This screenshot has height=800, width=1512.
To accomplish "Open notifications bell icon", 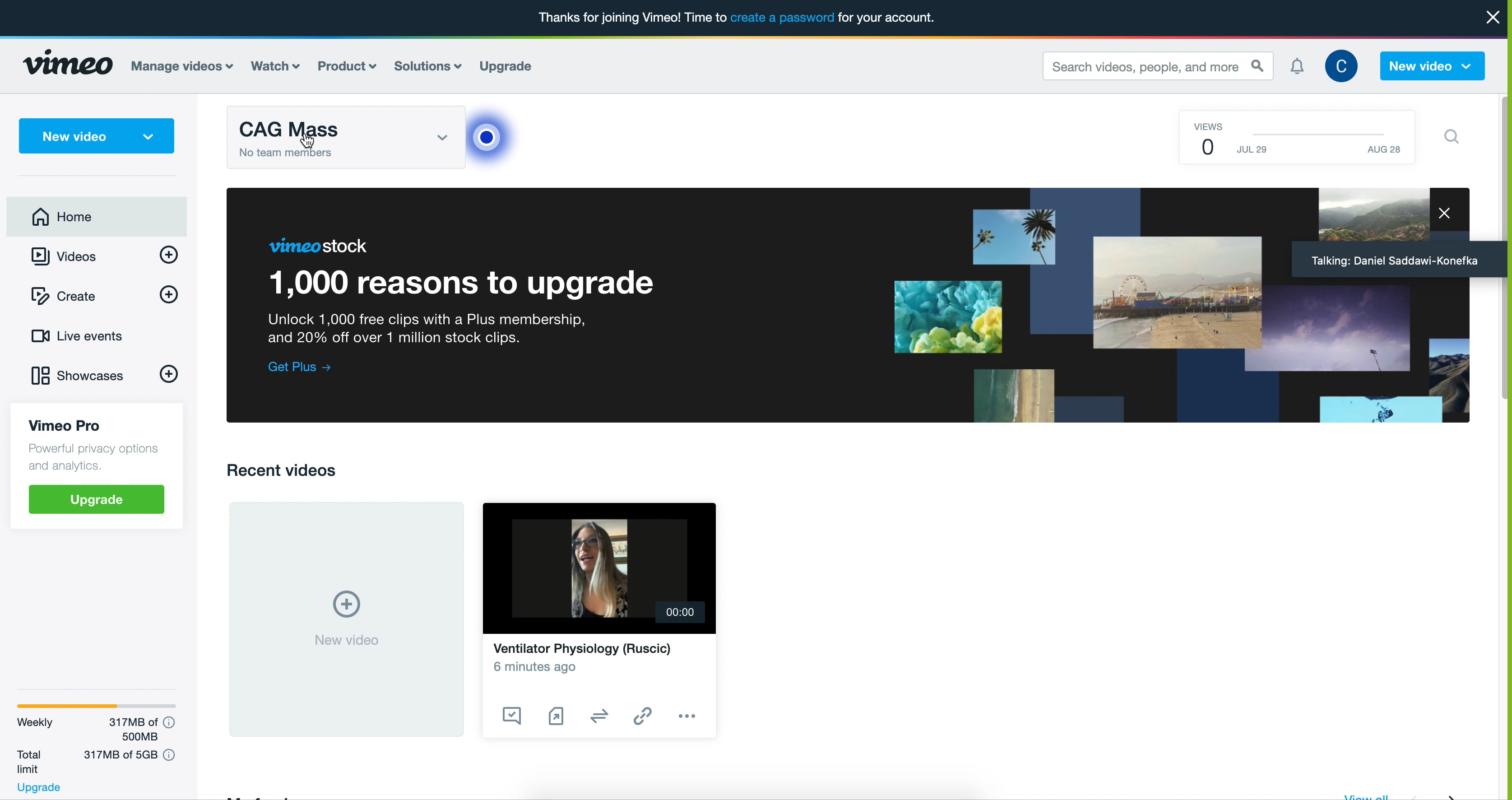I will 1297,66.
